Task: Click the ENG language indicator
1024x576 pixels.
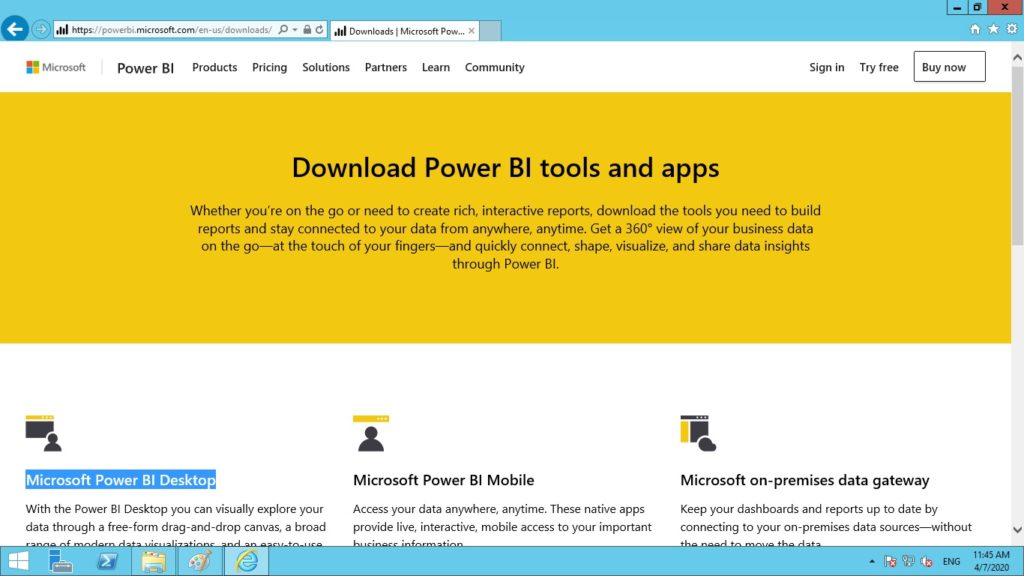Action: point(951,561)
